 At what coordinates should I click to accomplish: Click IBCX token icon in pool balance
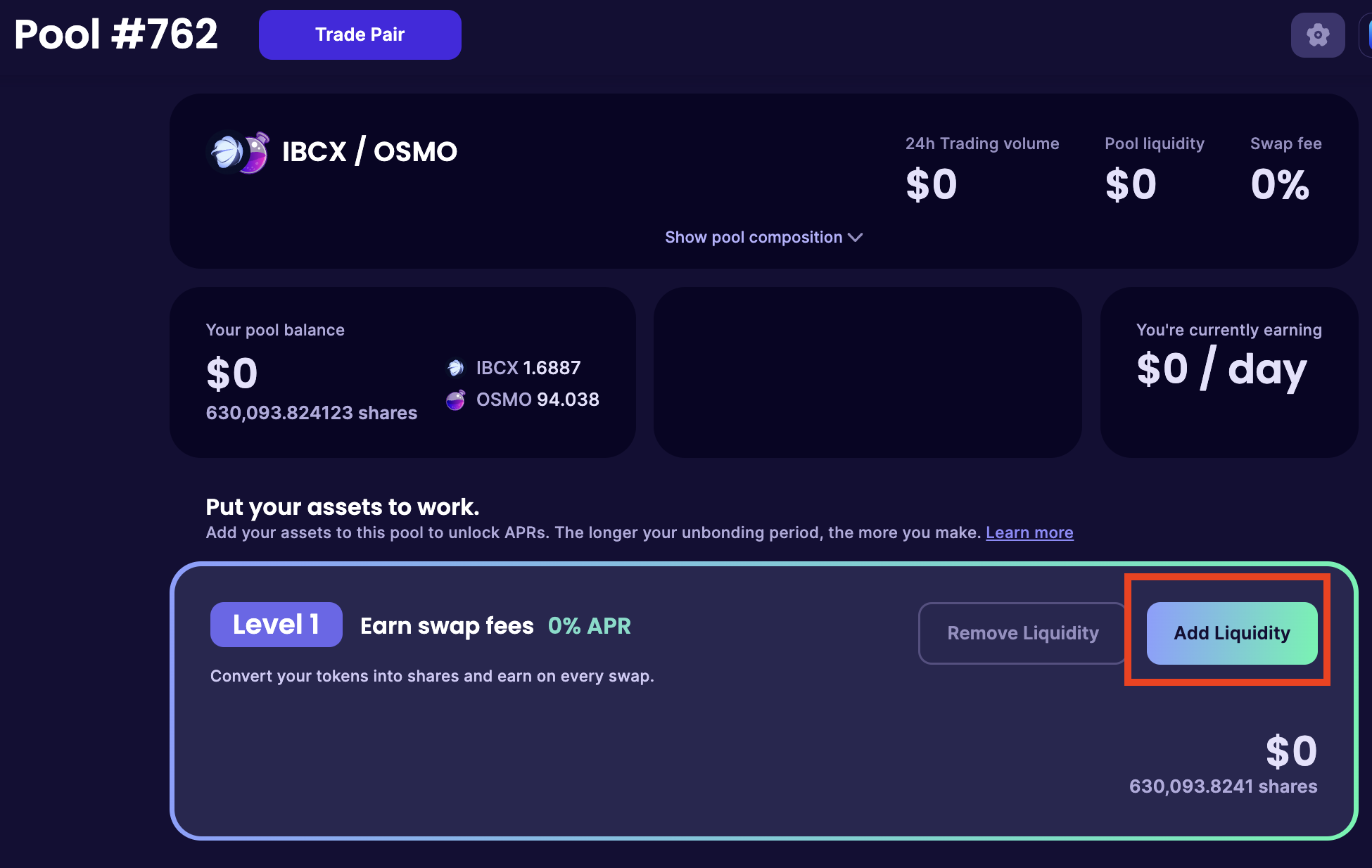point(455,368)
